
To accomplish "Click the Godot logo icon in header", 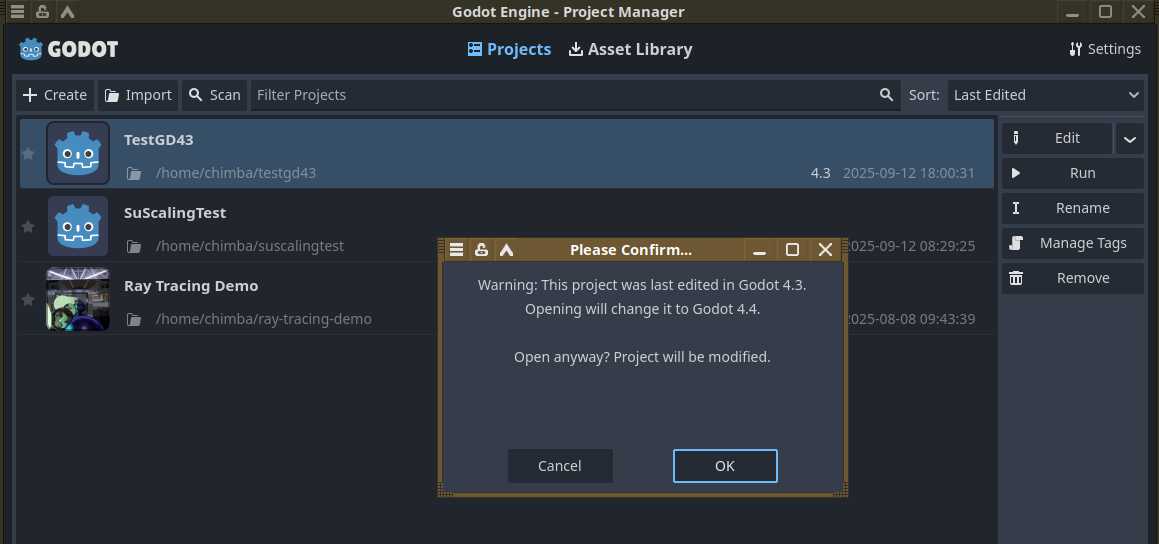I will point(30,49).
